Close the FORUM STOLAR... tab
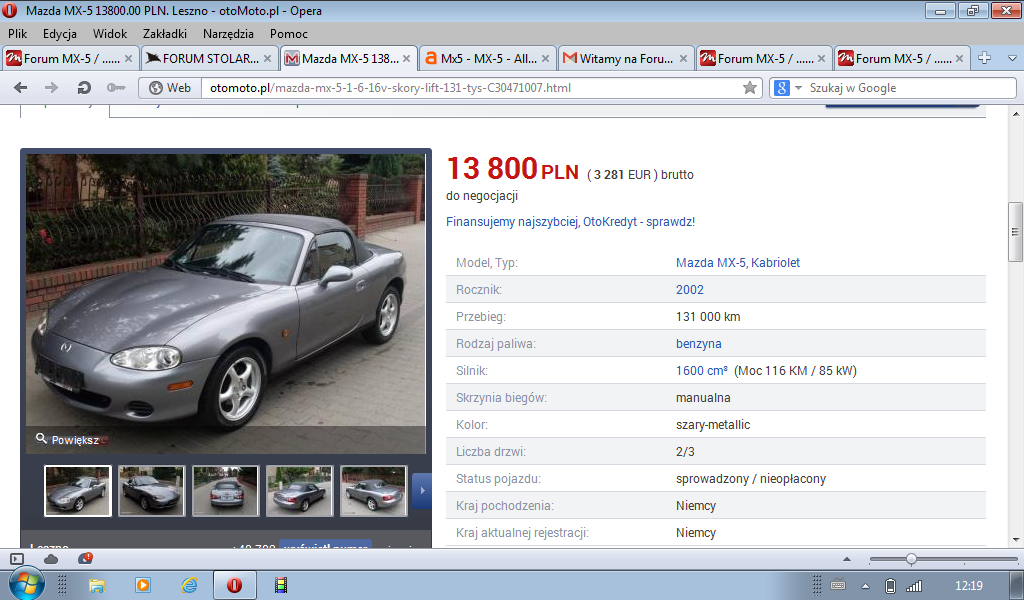 point(267,59)
